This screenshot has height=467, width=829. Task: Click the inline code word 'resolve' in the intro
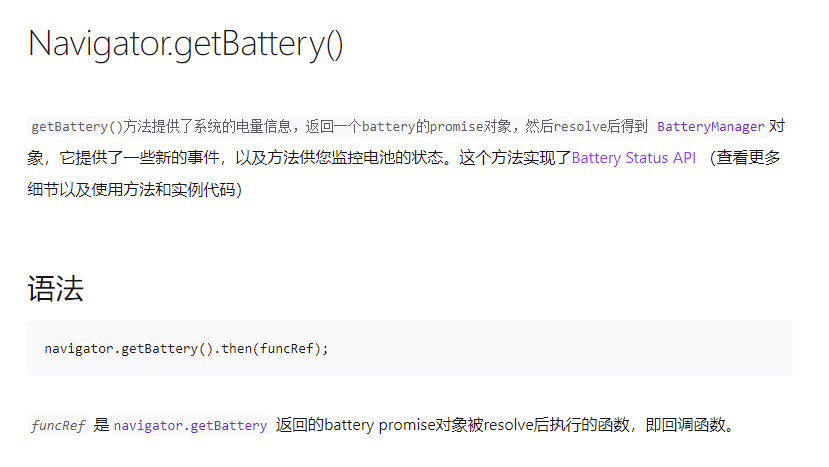[x=580, y=127]
